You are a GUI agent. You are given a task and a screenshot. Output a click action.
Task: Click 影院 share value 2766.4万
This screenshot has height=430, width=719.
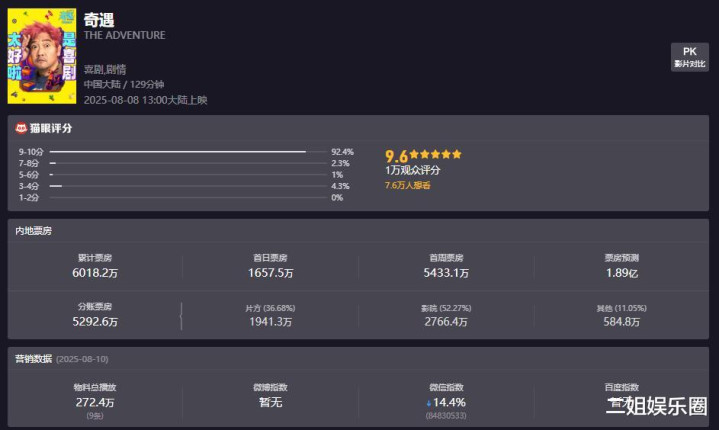446,322
